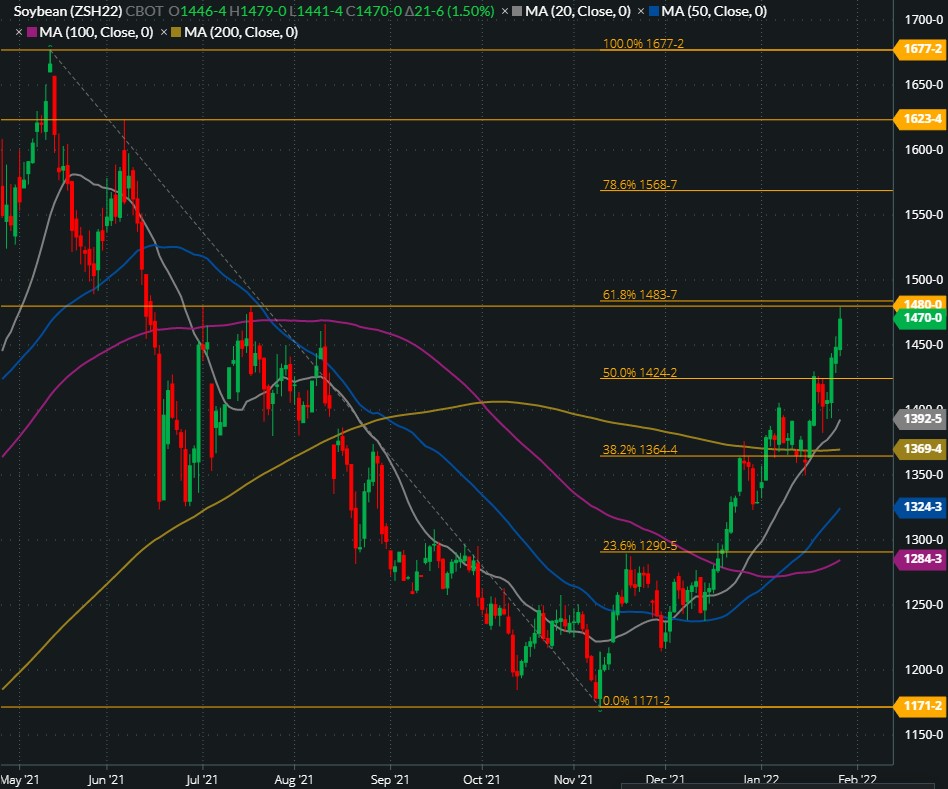Remove the MA (50, Close, 0) indicator
948x789 pixels.
[640, 12]
